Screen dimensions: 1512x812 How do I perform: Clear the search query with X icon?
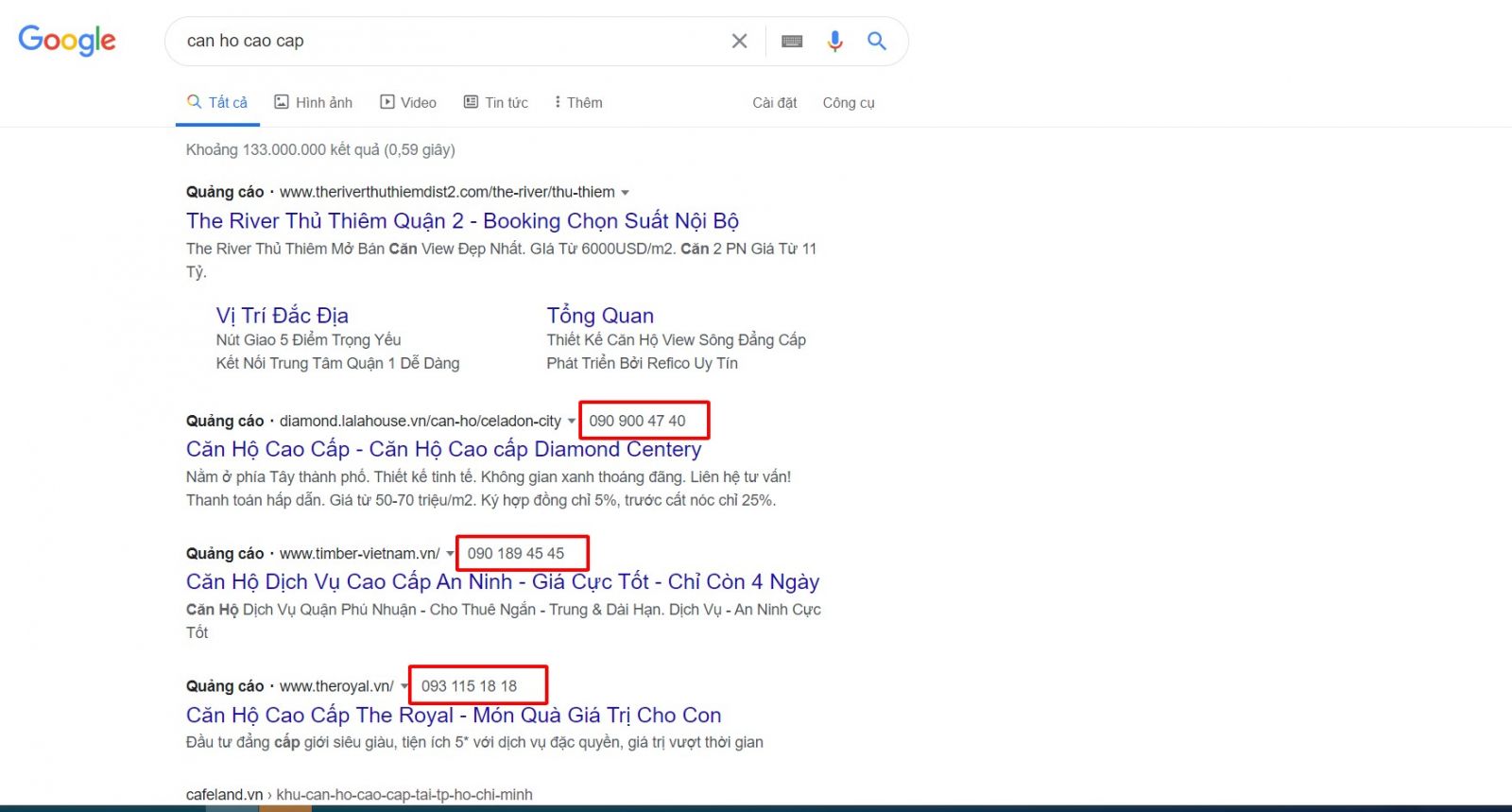(x=739, y=41)
